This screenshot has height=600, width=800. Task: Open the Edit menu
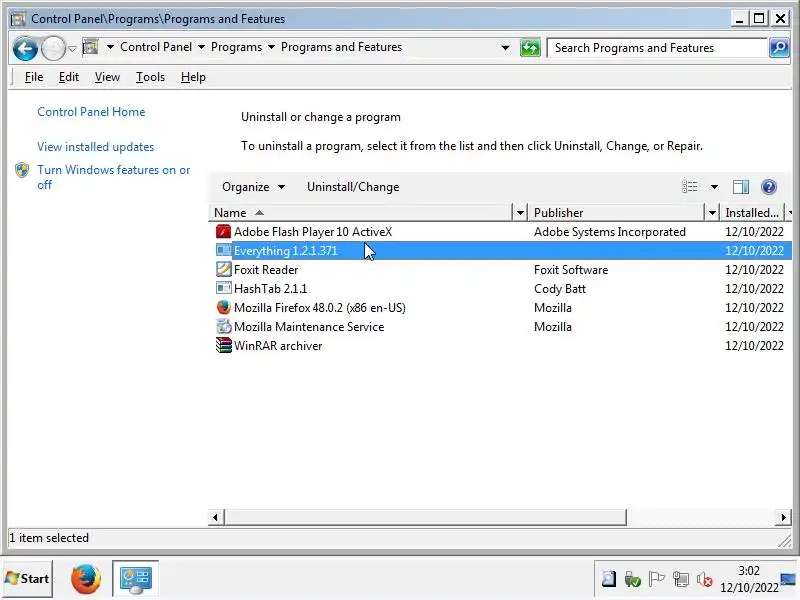(x=68, y=77)
